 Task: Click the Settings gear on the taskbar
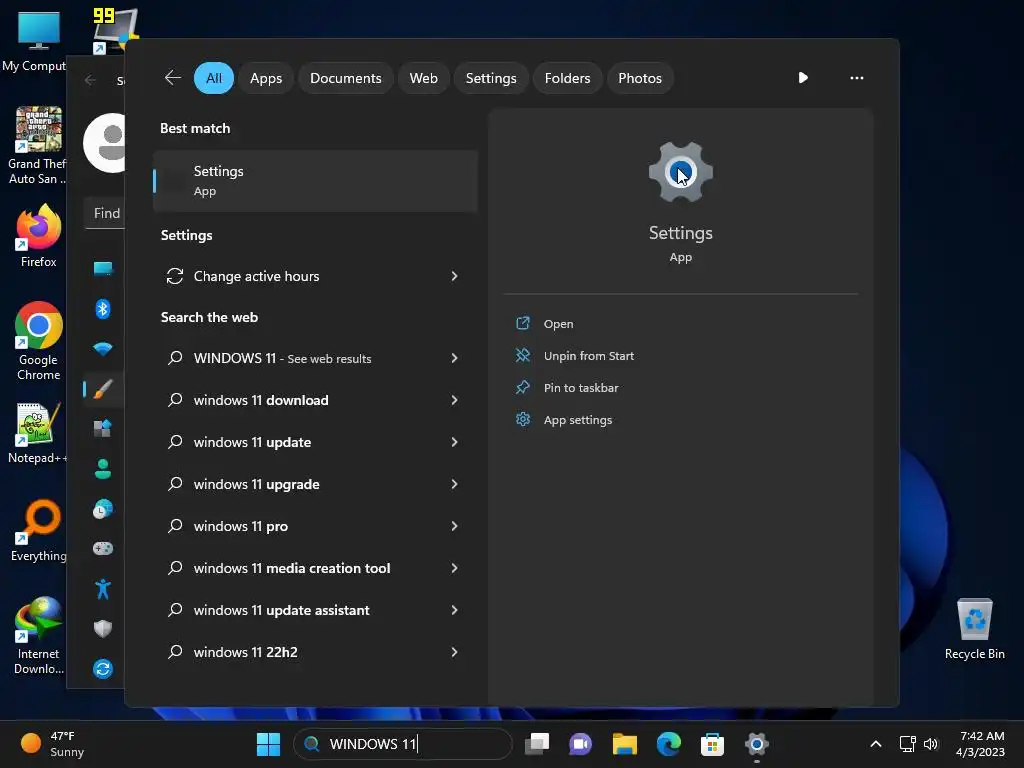(756, 744)
